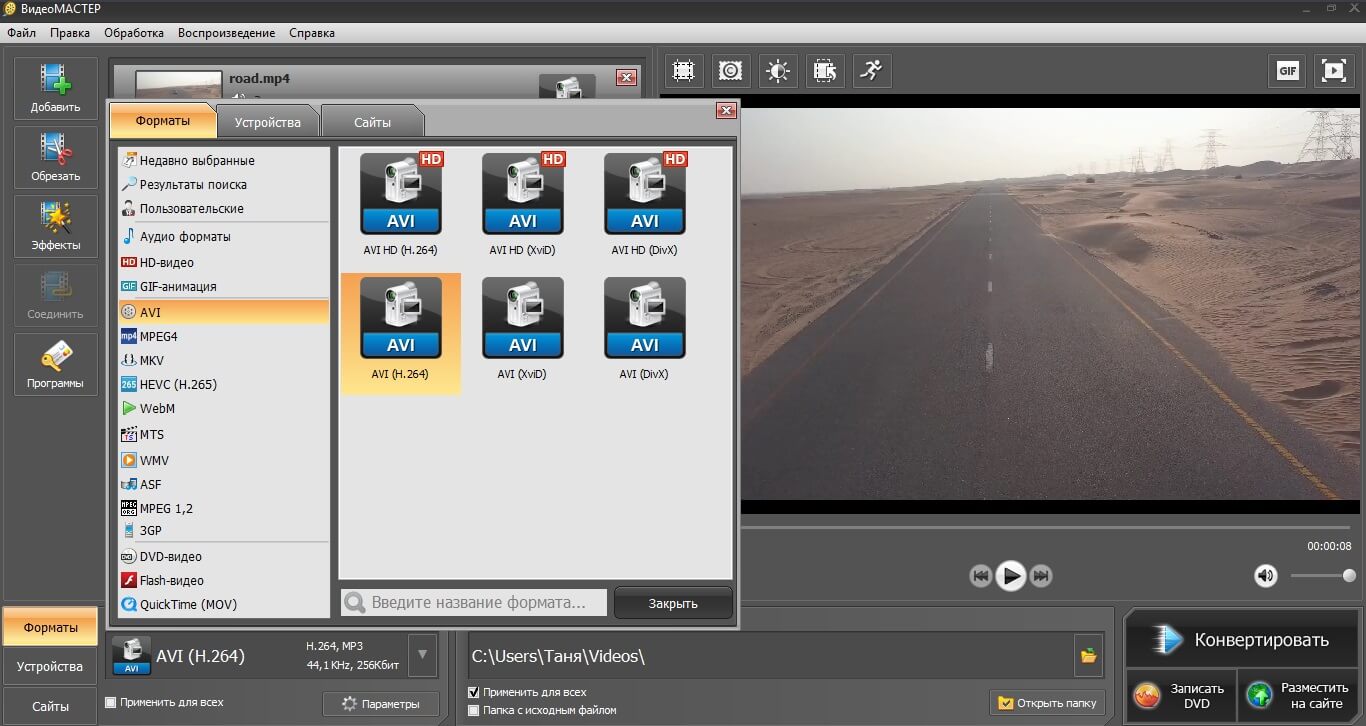
Task: Open the Воспроизведение menu
Action: [227, 33]
